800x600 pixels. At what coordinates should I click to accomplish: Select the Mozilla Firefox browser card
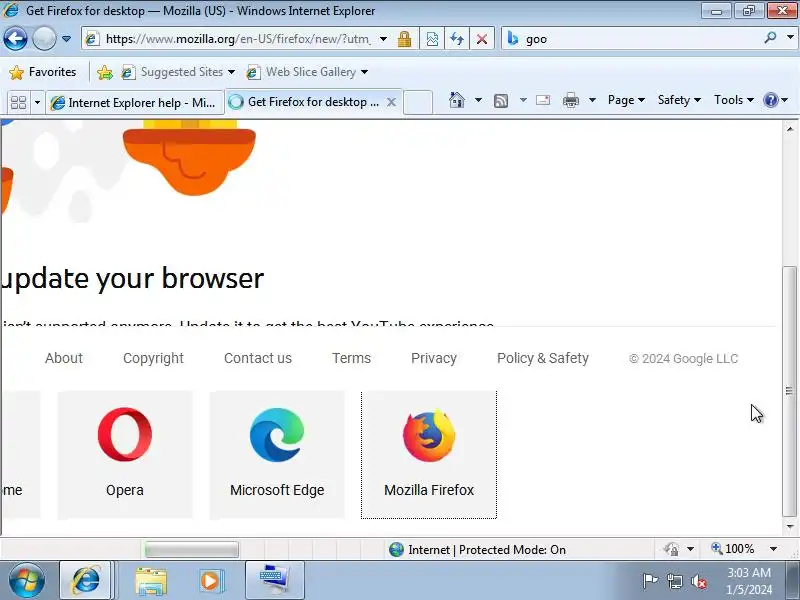(429, 455)
